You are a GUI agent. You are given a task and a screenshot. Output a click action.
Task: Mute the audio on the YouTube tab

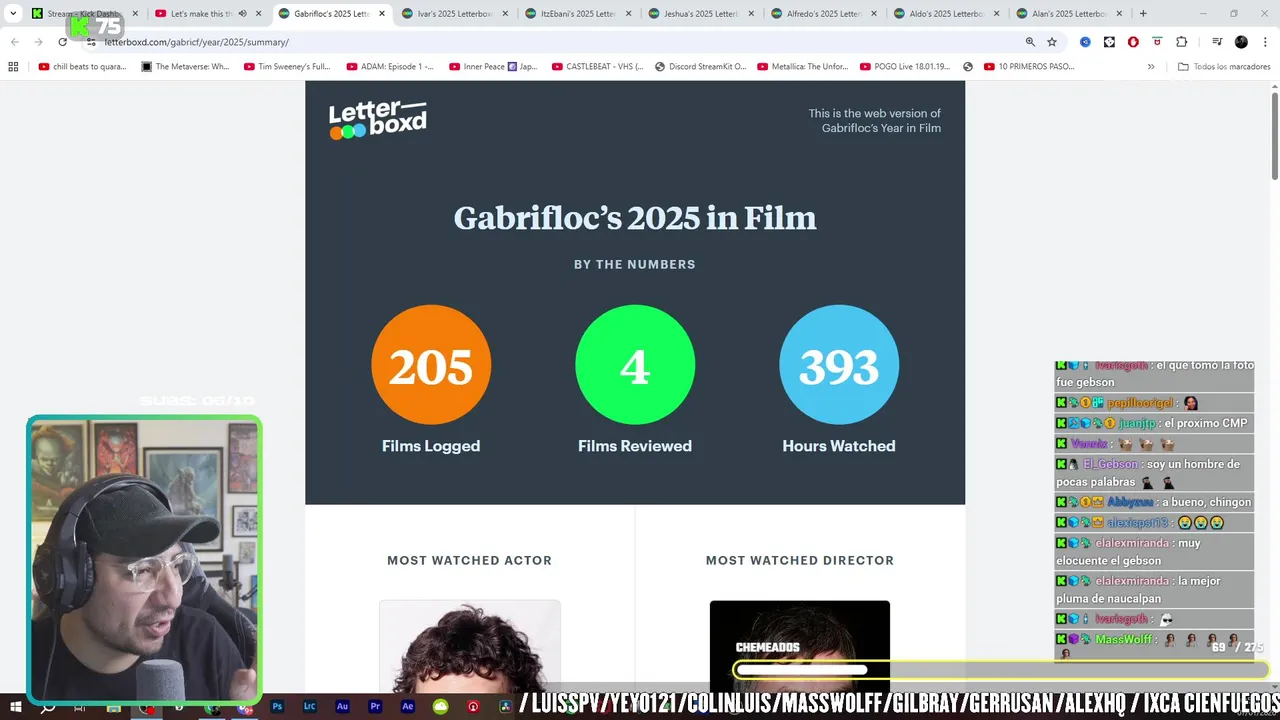242,14
